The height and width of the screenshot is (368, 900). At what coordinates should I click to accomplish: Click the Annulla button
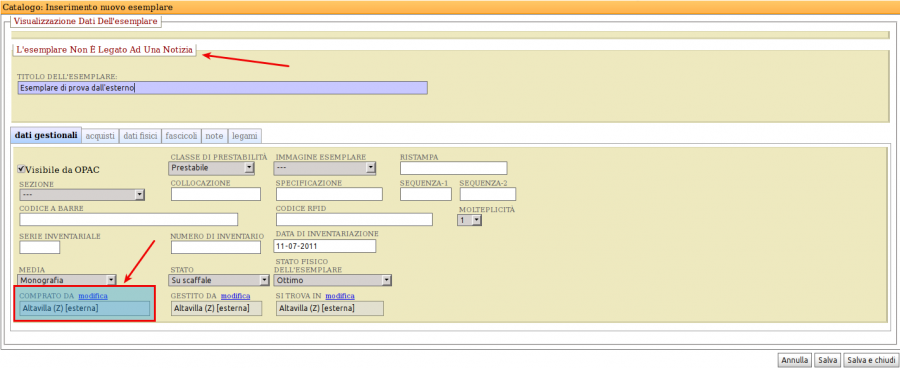794,360
